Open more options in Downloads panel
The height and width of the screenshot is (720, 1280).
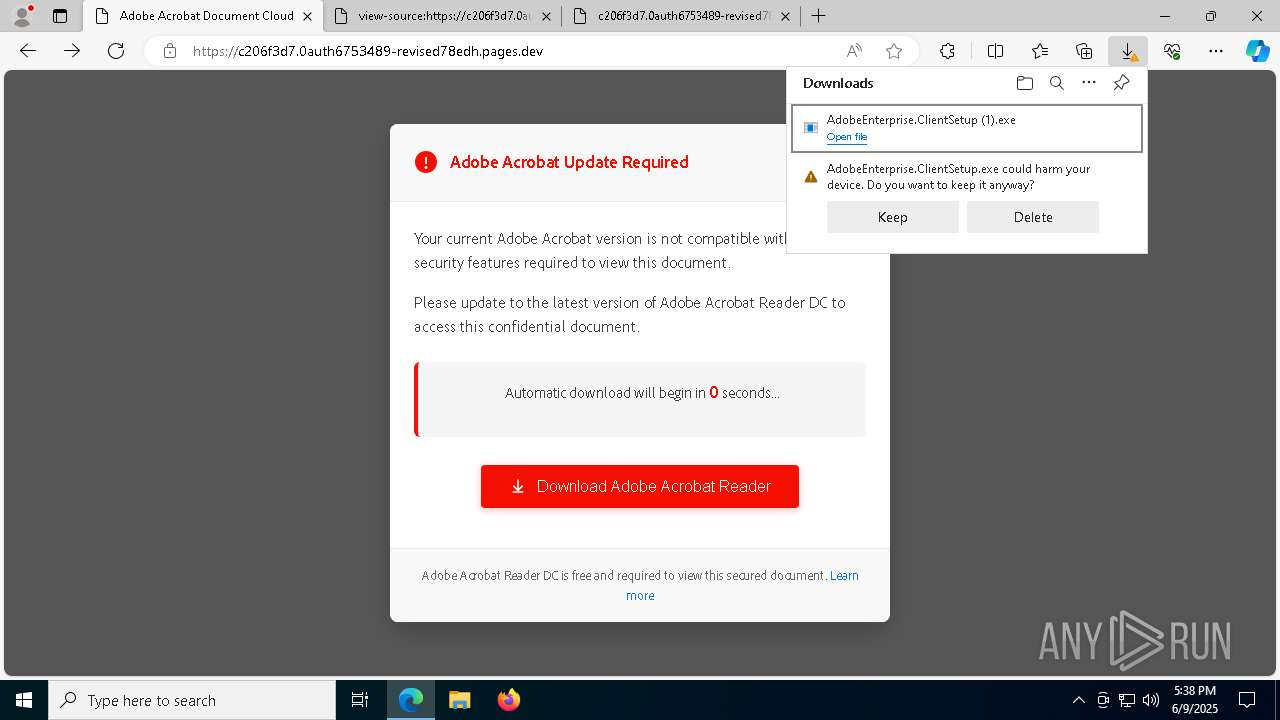(x=1089, y=83)
